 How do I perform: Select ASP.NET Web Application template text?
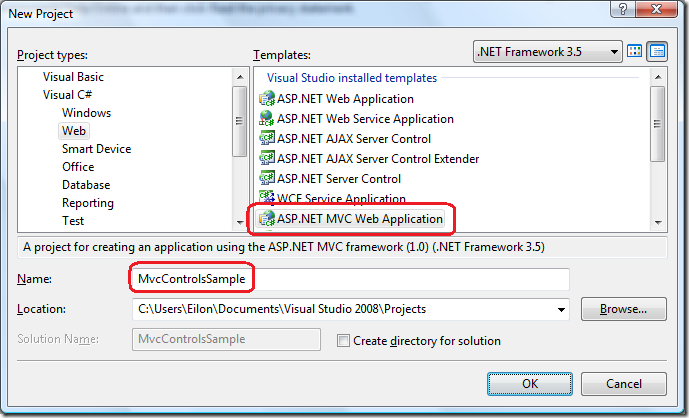(x=345, y=99)
